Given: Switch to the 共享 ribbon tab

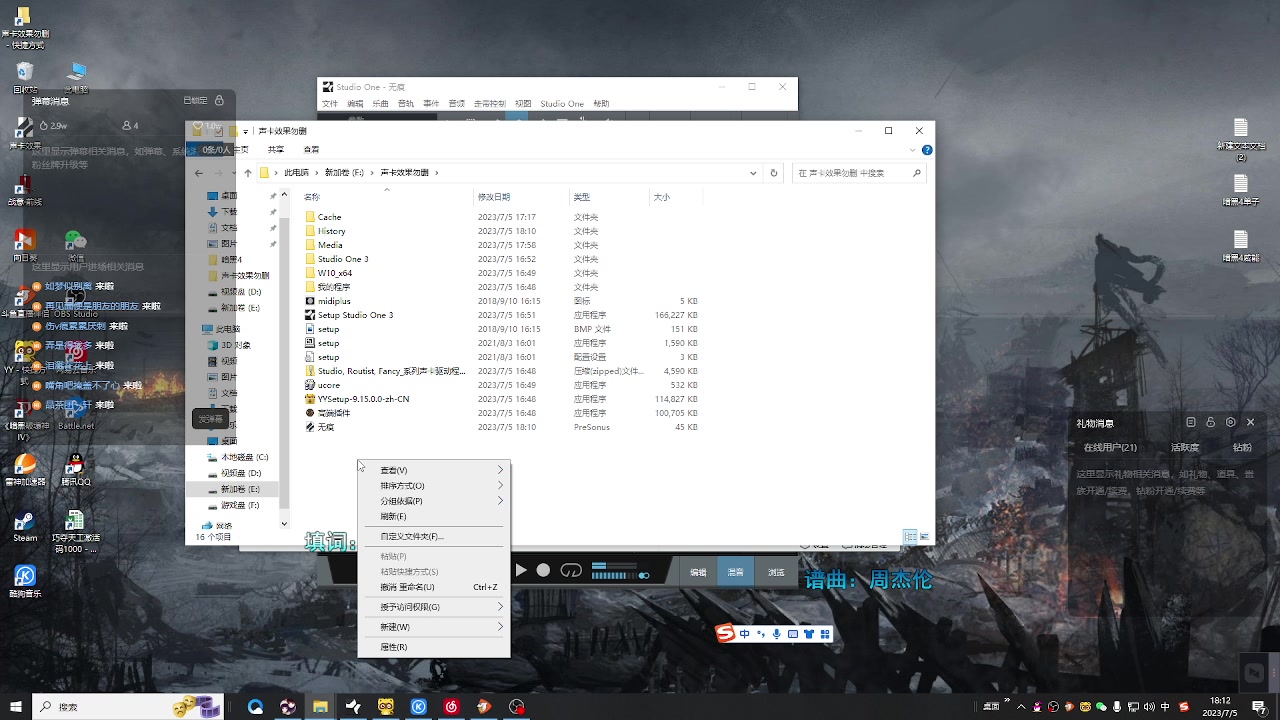Looking at the screenshot, I should [x=276, y=150].
